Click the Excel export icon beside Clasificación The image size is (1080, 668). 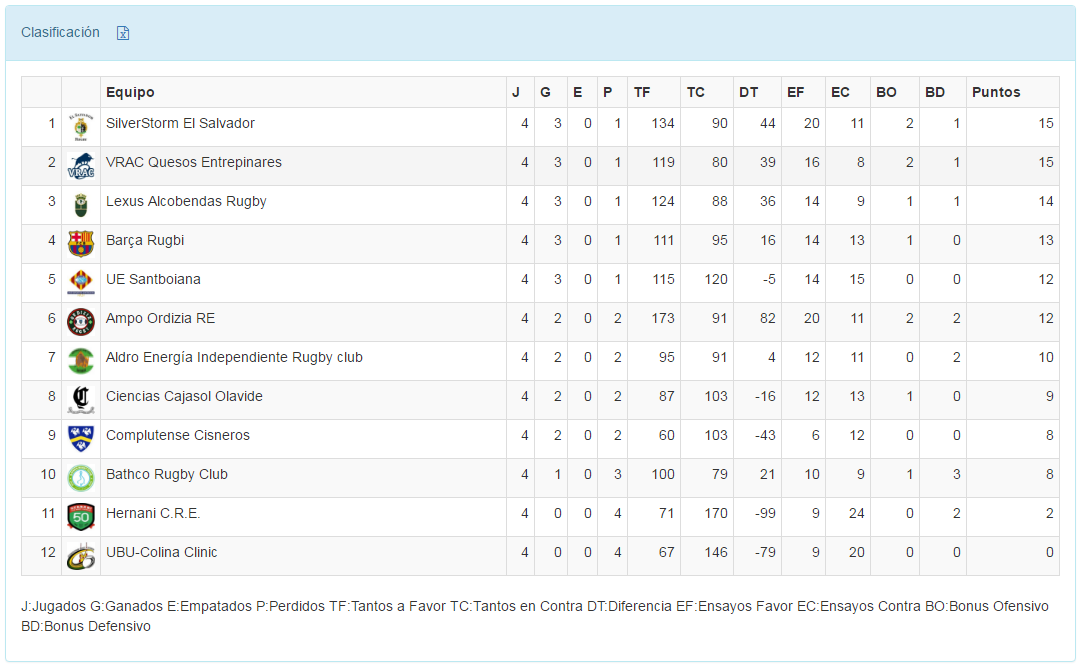pos(123,33)
